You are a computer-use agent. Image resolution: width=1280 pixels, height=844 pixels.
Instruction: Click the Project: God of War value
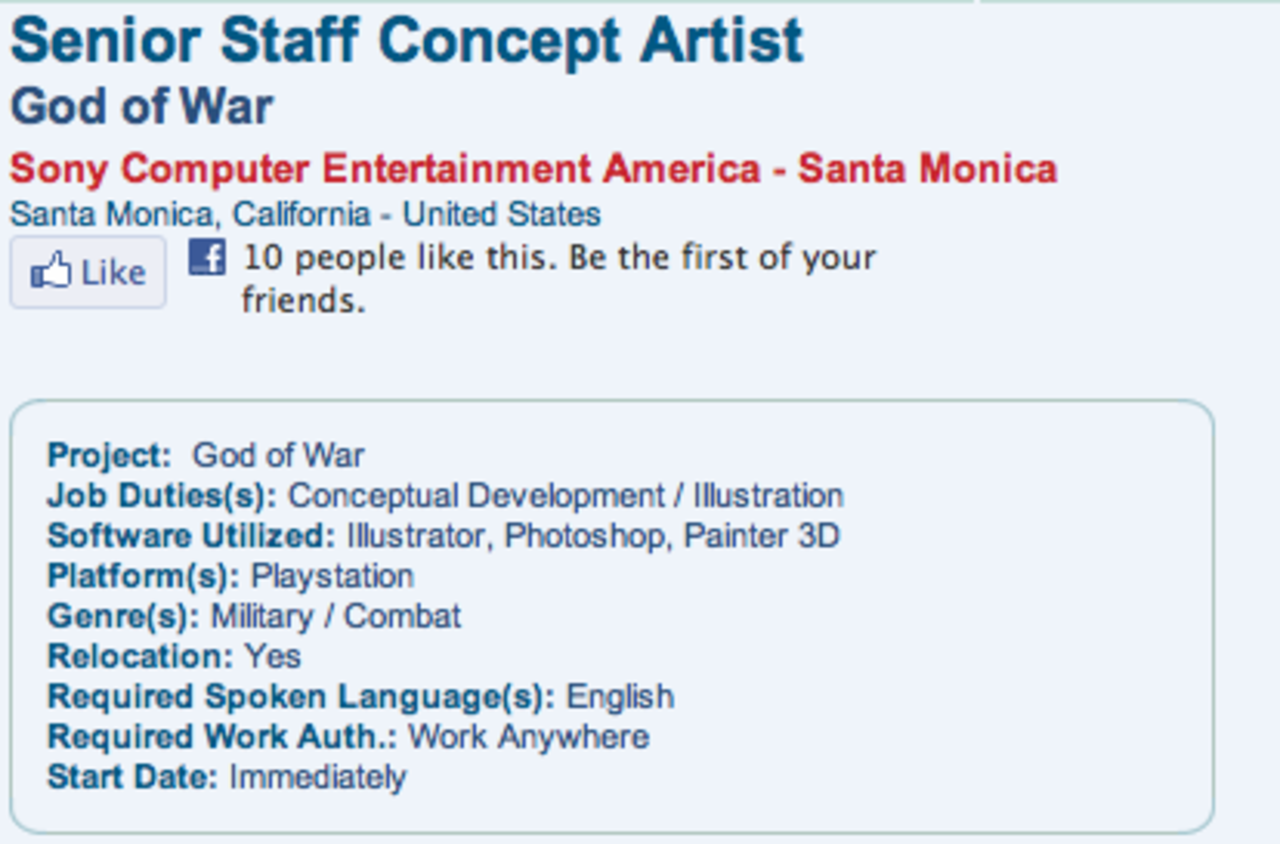click(x=278, y=456)
